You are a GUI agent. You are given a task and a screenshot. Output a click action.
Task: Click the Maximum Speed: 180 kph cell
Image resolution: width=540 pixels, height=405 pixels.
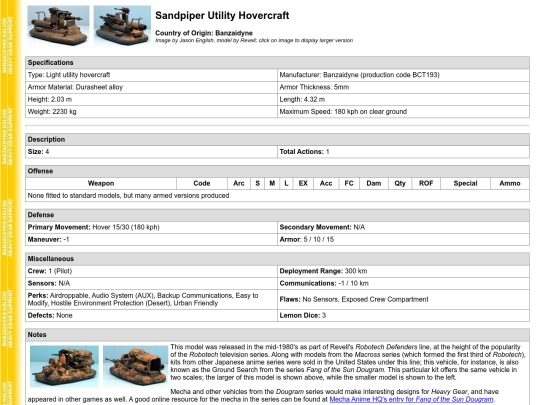pyautogui.click(x=403, y=112)
